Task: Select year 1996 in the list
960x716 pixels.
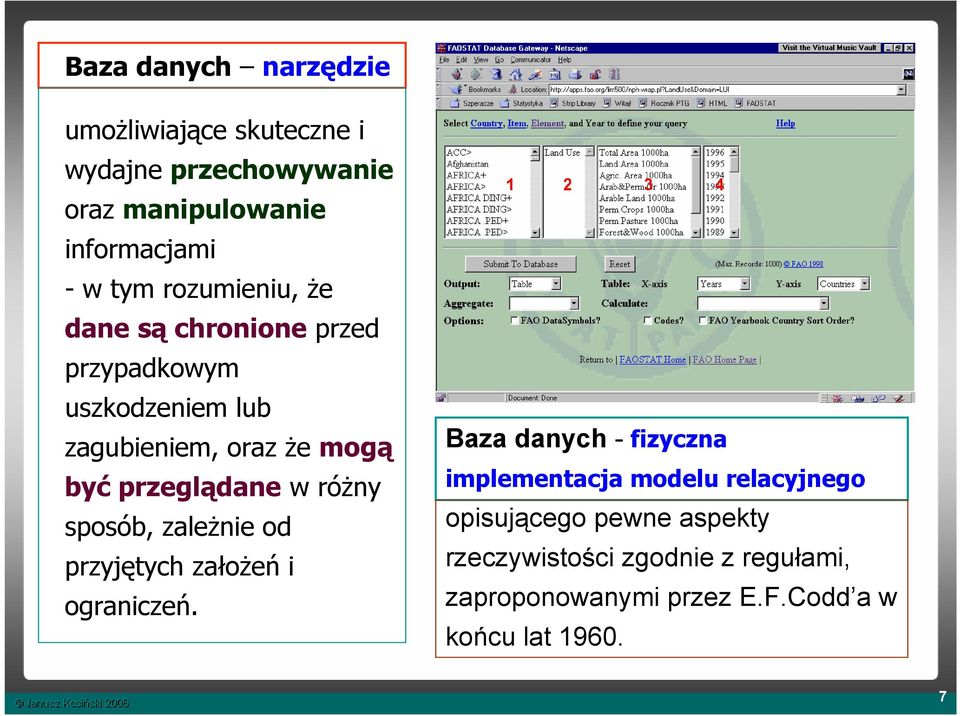Action: pyautogui.click(x=715, y=153)
